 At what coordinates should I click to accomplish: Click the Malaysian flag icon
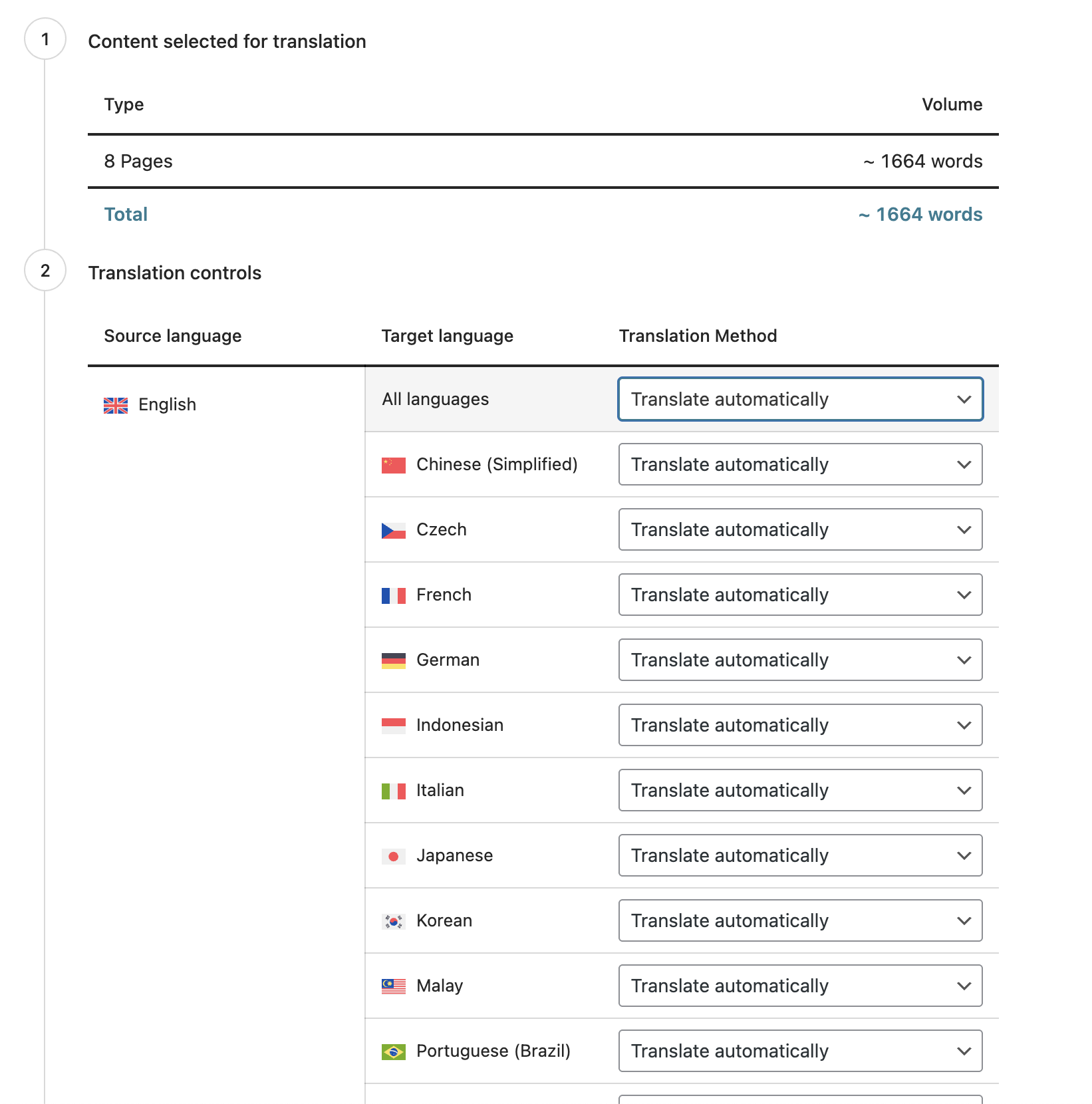[x=394, y=986]
